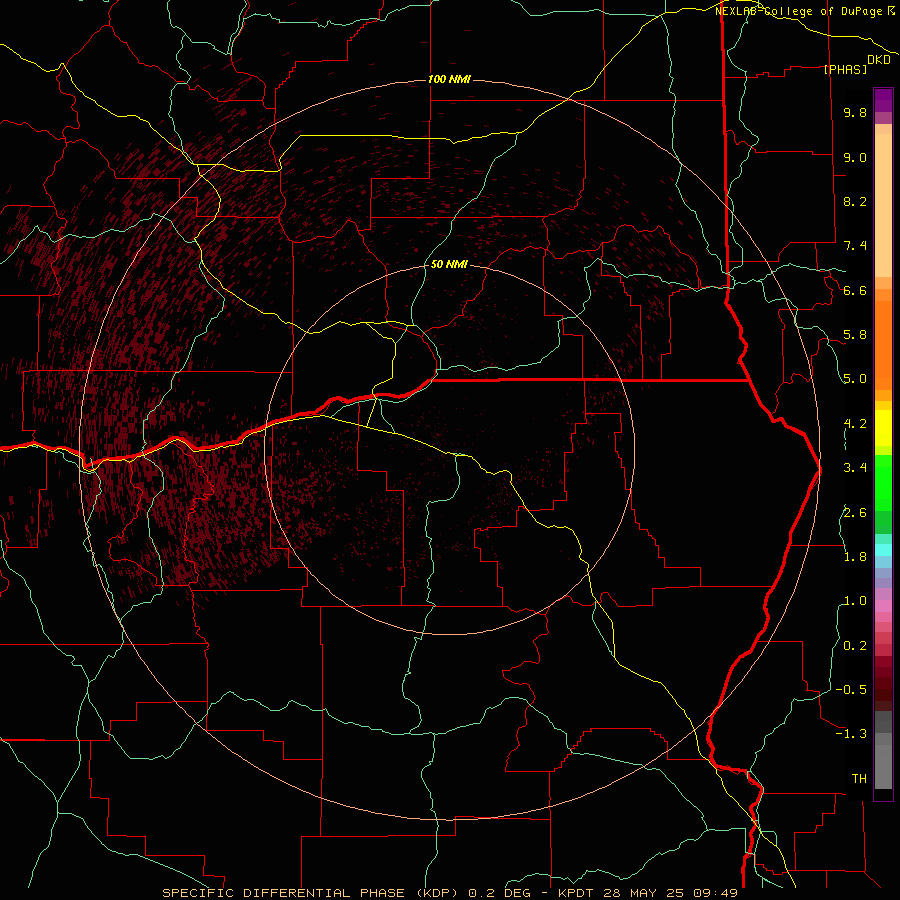900x900 pixels.
Task: Click the 8.2 value on color scale
Action: (x=855, y=201)
